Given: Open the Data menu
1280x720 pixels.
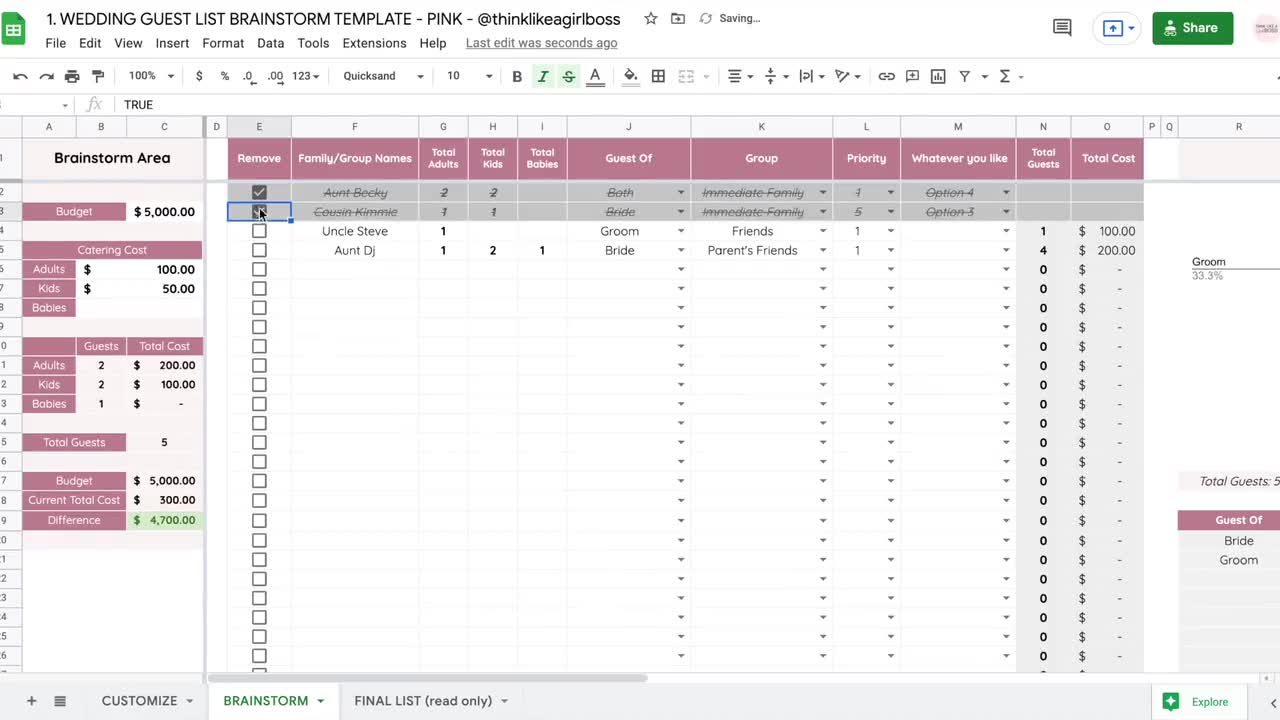Looking at the screenshot, I should 271,43.
